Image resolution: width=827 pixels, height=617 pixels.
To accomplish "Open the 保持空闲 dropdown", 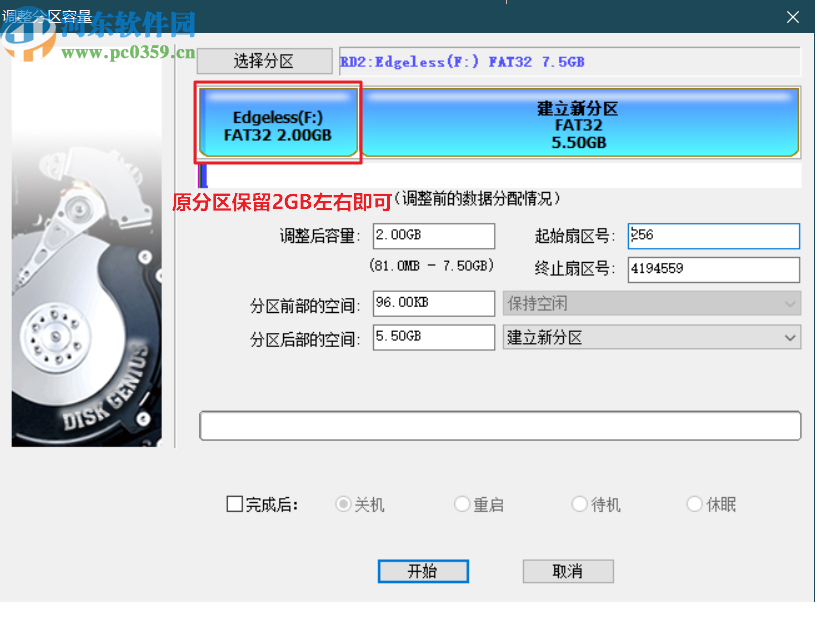I will (x=651, y=304).
